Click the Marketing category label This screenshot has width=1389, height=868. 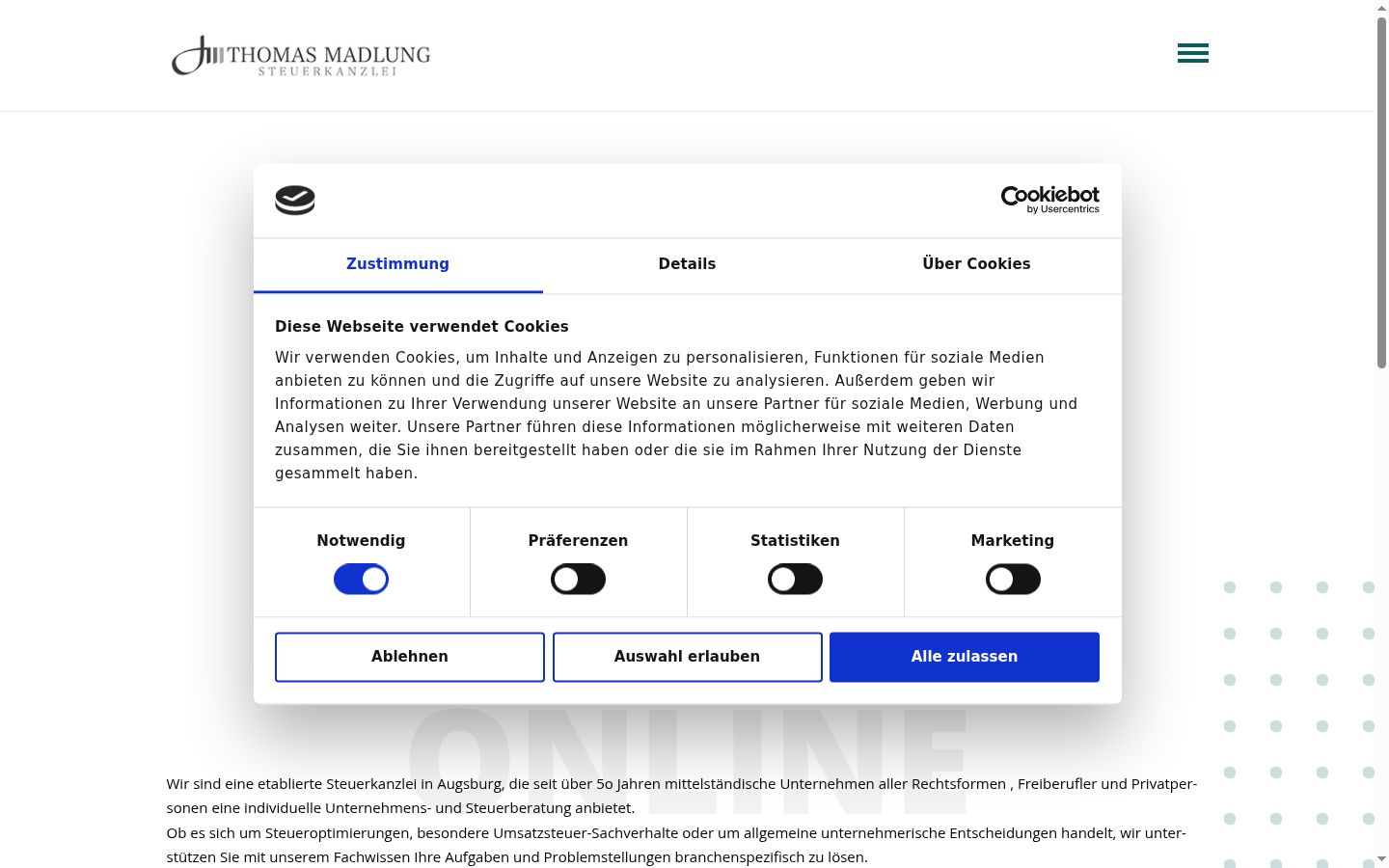click(x=1013, y=541)
